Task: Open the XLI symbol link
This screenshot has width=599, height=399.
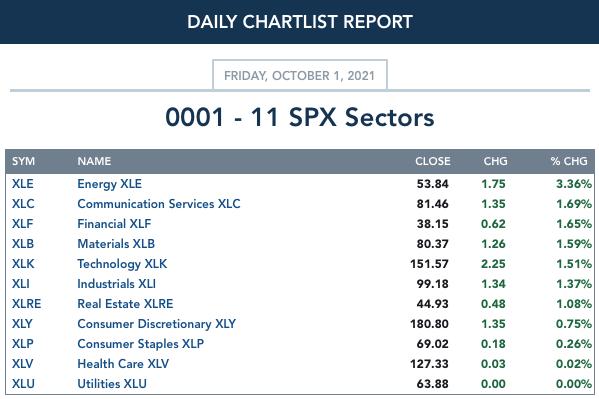Action: click(x=21, y=284)
